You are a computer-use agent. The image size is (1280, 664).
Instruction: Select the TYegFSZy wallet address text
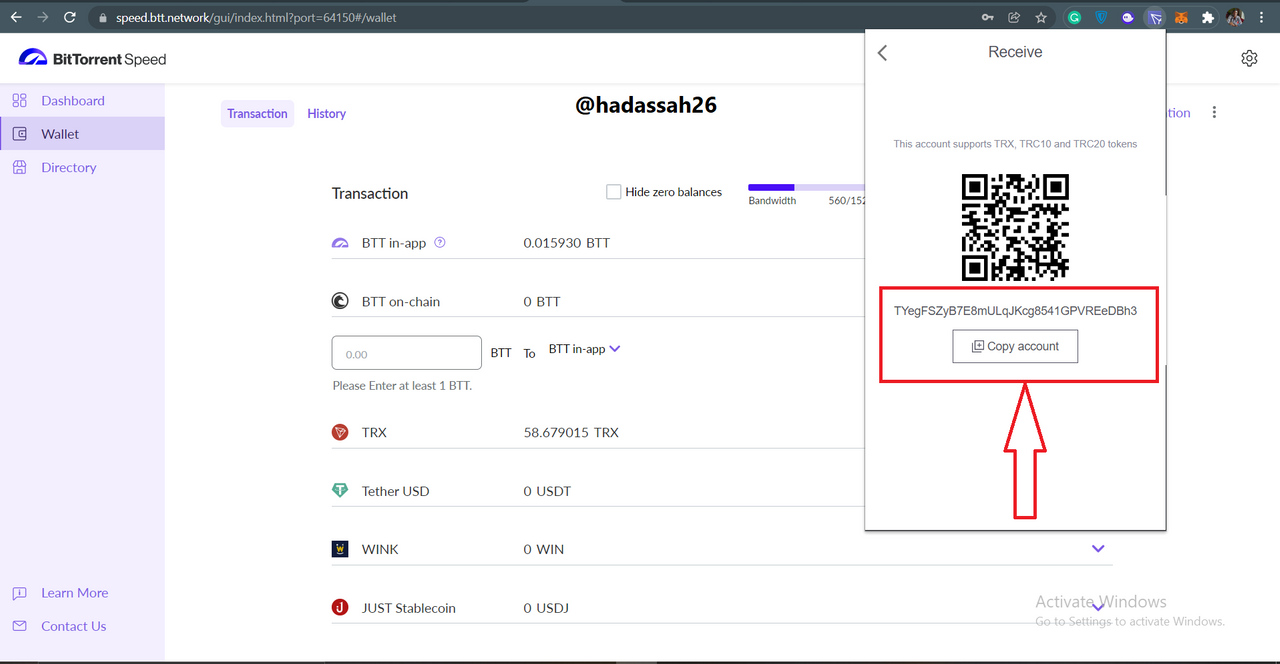(x=1015, y=311)
